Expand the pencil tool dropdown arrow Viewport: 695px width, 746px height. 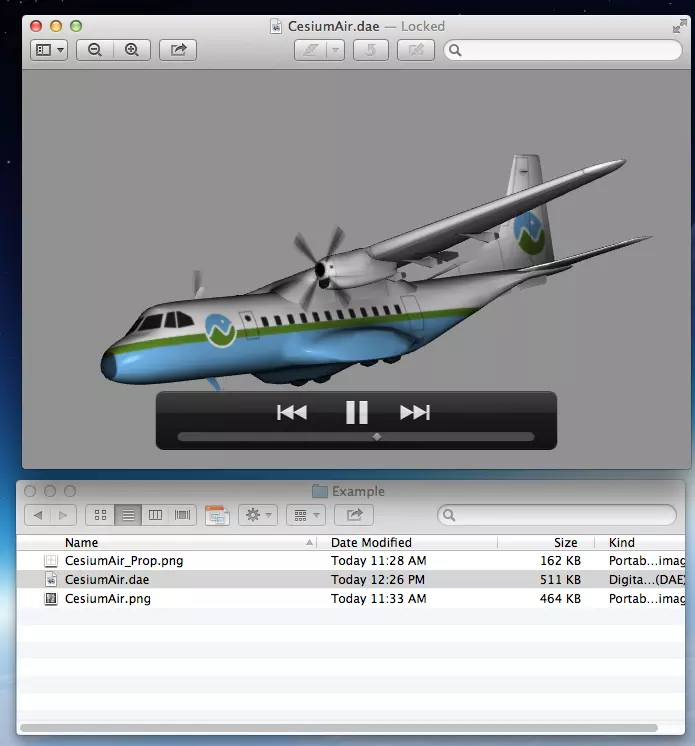(x=335, y=50)
